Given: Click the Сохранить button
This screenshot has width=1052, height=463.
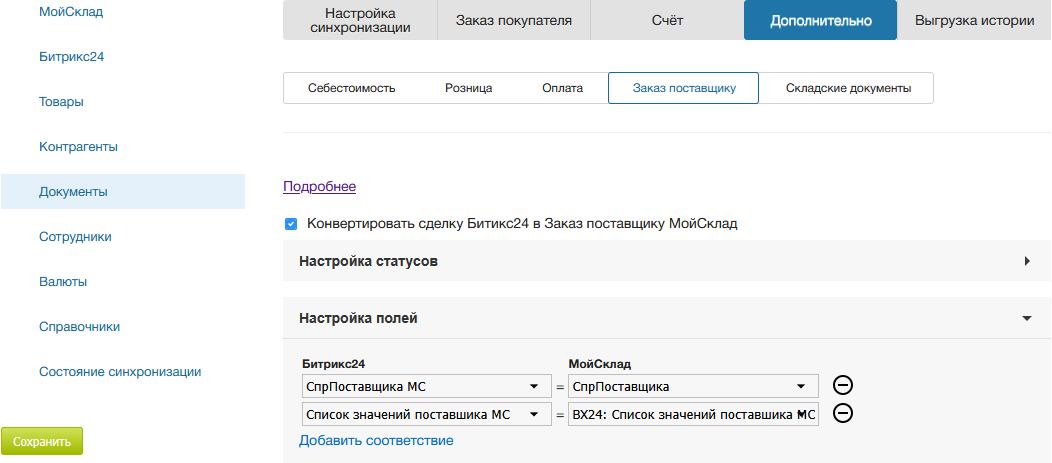Looking at the screenshot, I should click(x=42, y=441).
